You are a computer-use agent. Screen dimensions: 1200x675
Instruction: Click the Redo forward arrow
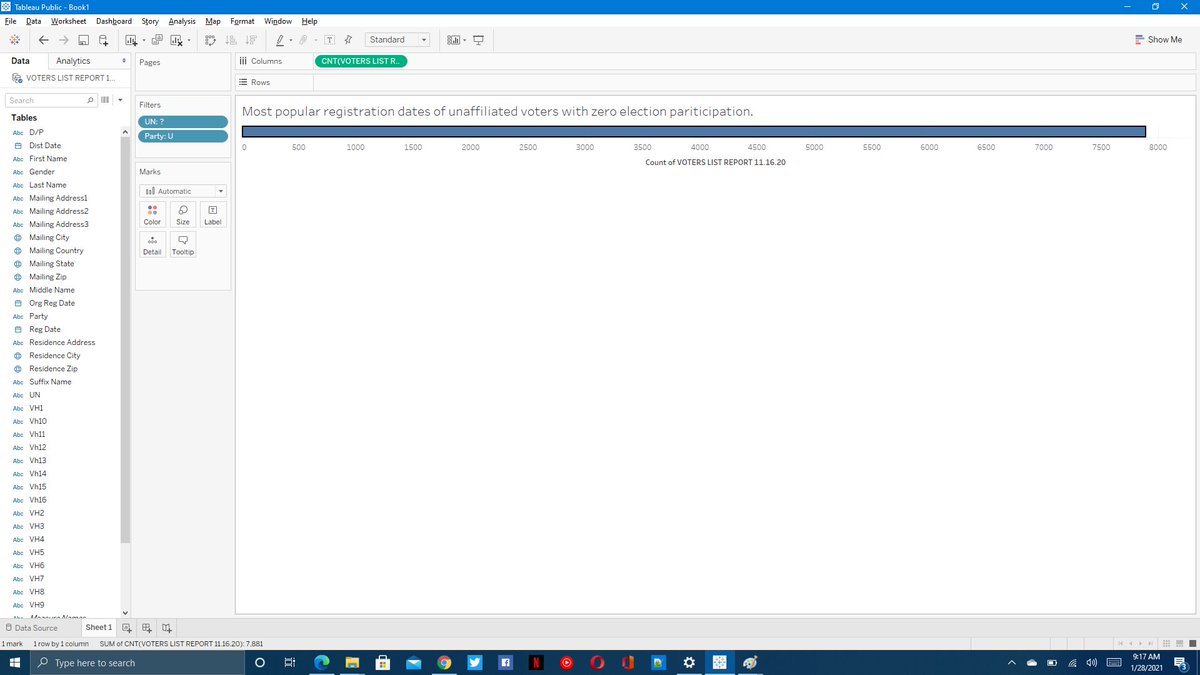[65, 40]
